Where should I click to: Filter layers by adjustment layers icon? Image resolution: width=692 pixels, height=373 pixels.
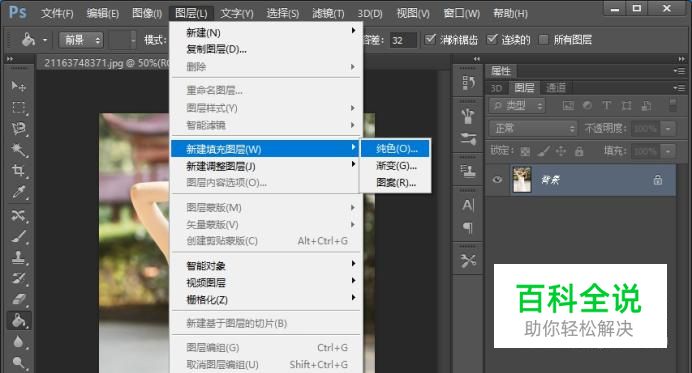point(587,106)
